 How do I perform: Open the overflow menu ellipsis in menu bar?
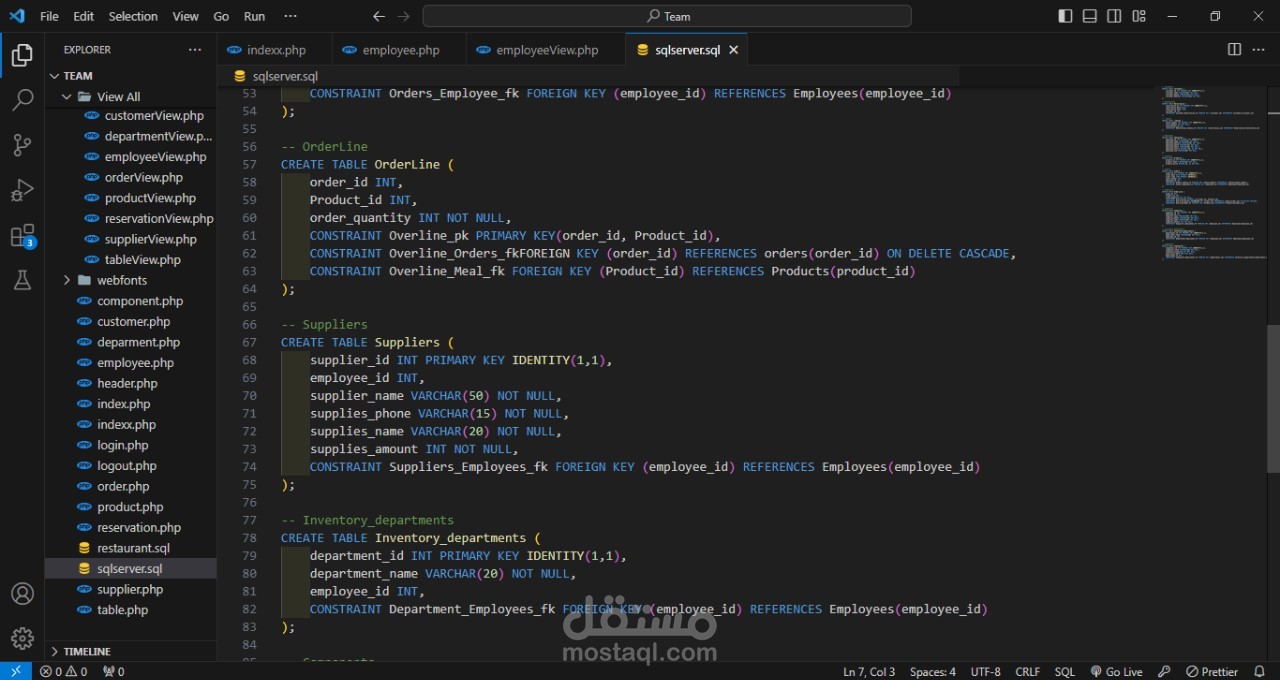290,16
